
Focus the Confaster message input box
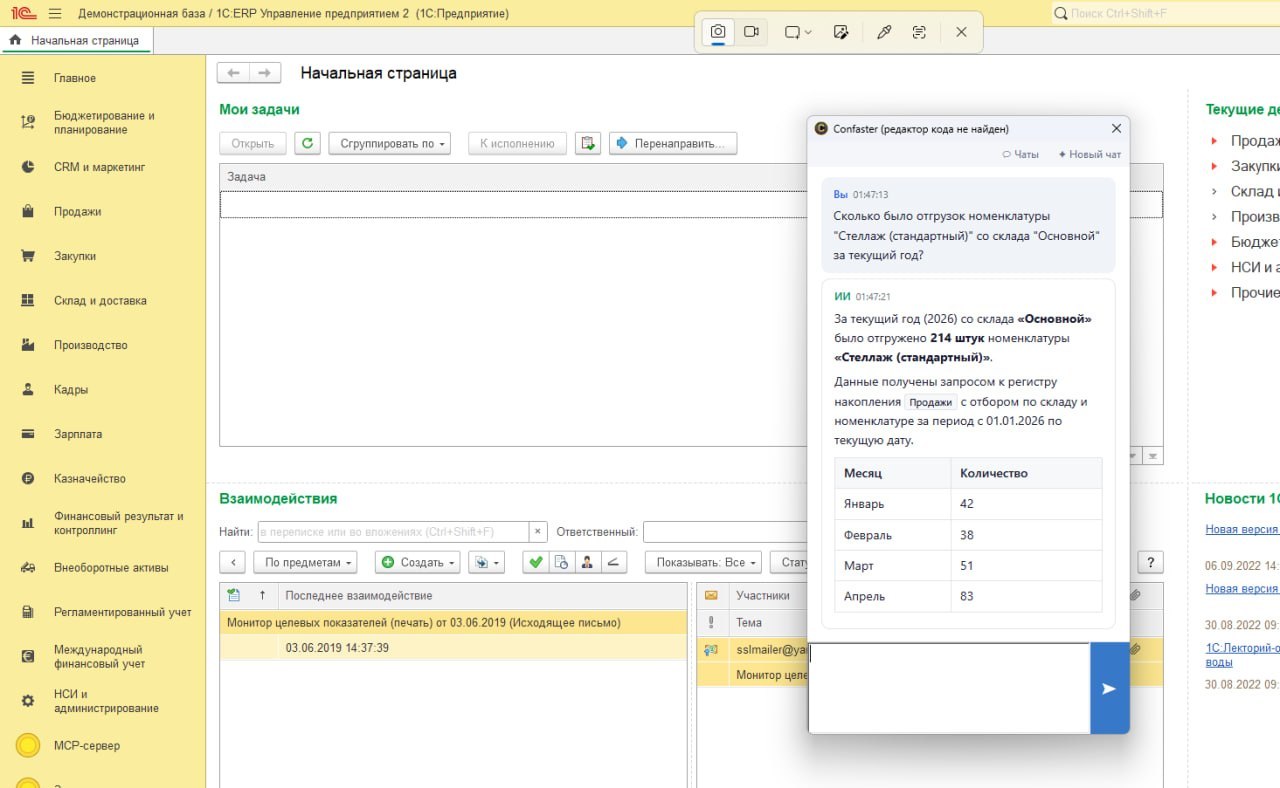[x=949, y=688]
